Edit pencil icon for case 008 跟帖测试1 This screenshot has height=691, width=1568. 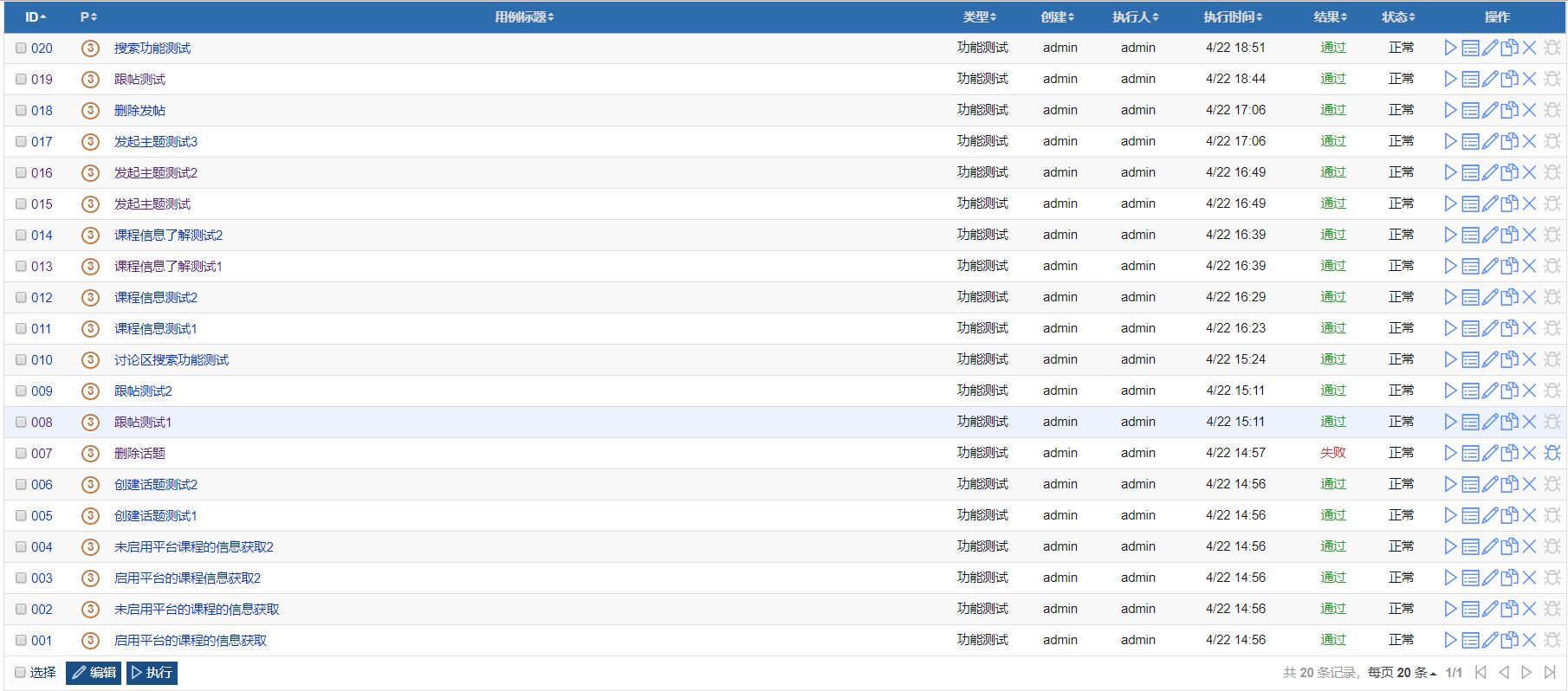point(1490,423)
